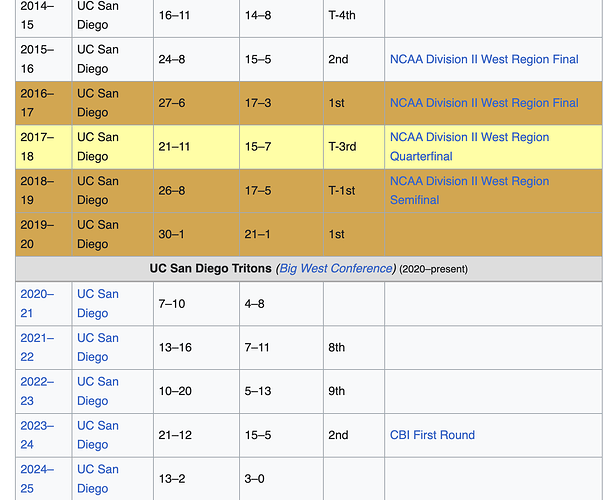
Task: Open 2016–17 NCAA Division II West Region Final link
Action: pyautogui.click(x=484, y=103)
